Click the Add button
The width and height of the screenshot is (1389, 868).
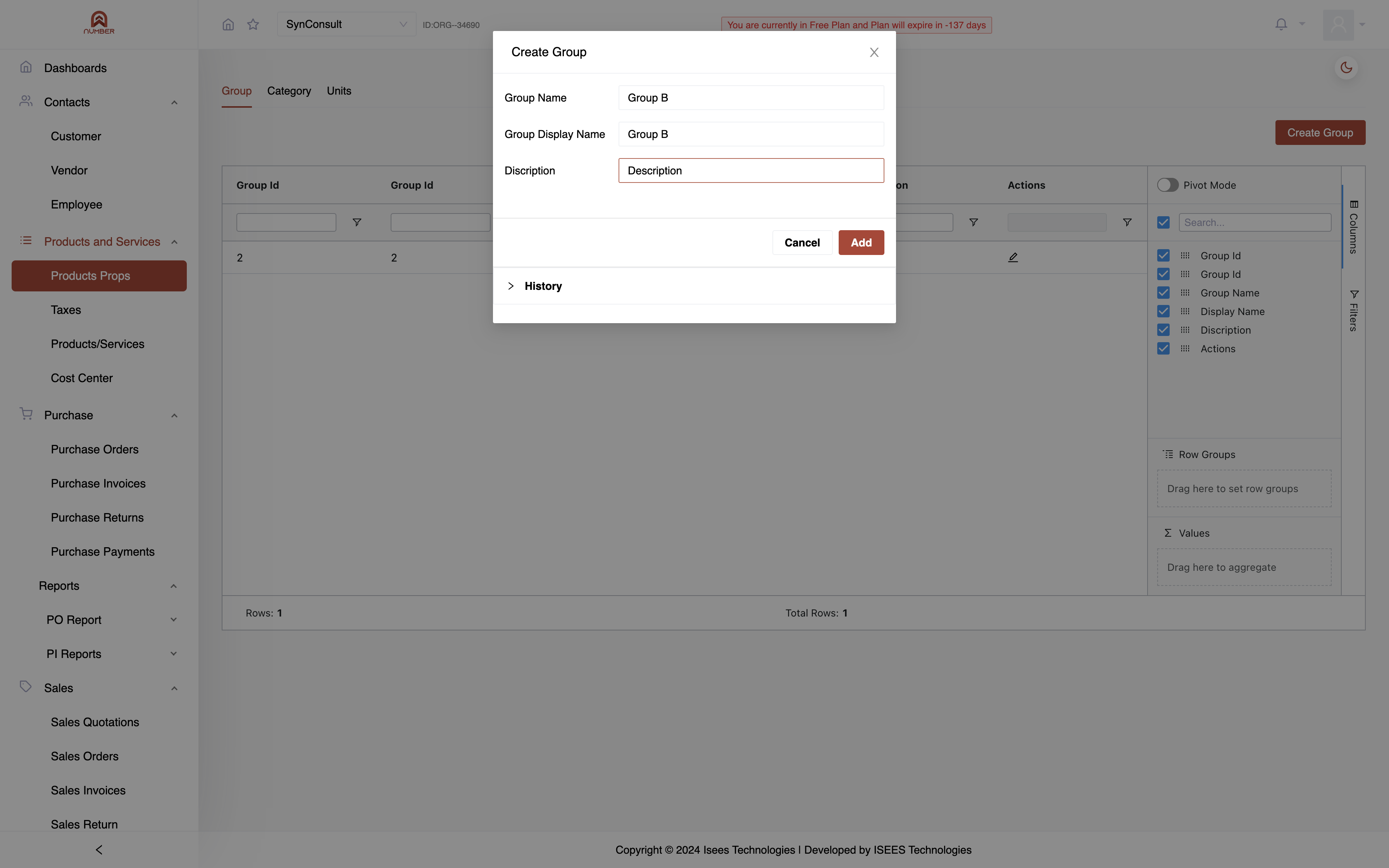(x=861, y=242)
